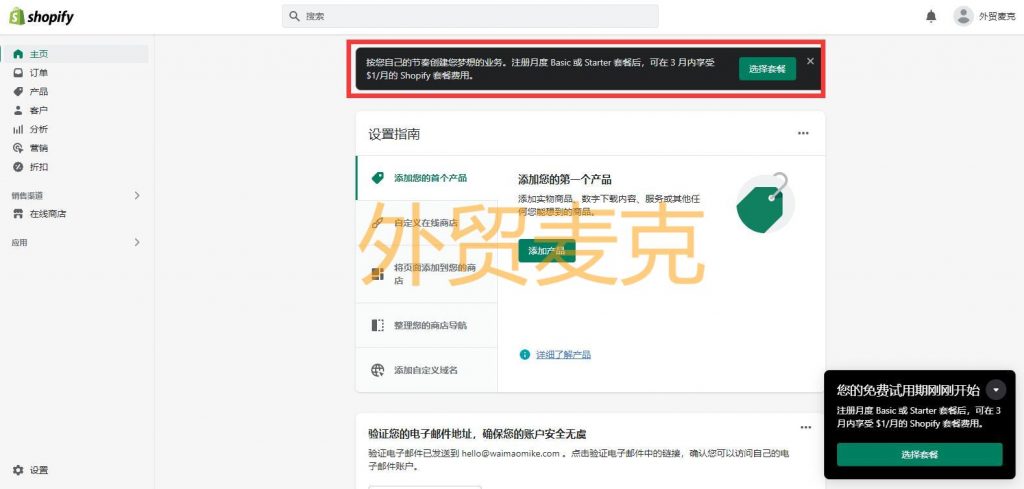Dismiss the top banner with X
This screenshot has height=489, width=1024.
(810, 61)
